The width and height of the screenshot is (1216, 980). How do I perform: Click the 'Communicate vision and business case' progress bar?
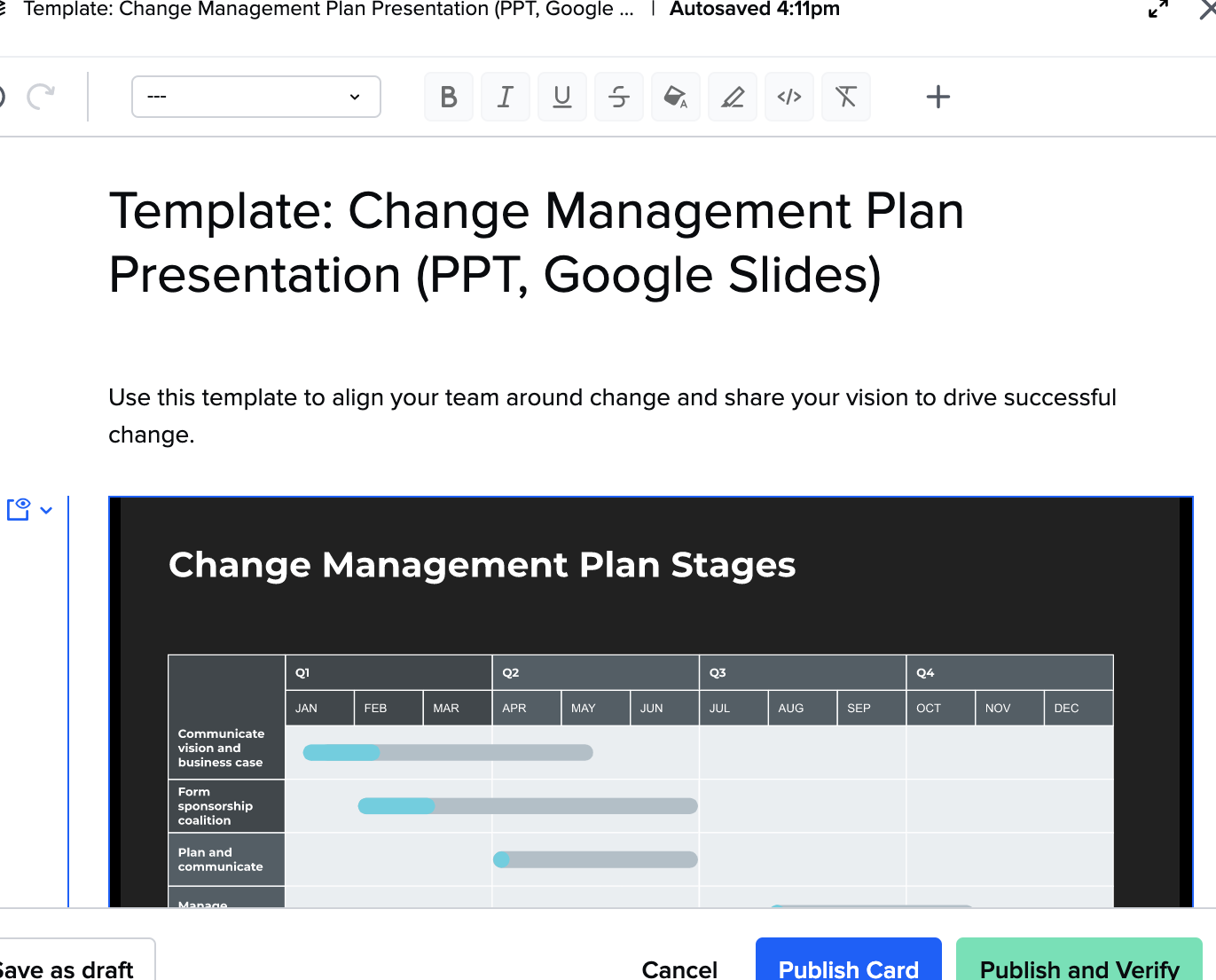point(448,752)
